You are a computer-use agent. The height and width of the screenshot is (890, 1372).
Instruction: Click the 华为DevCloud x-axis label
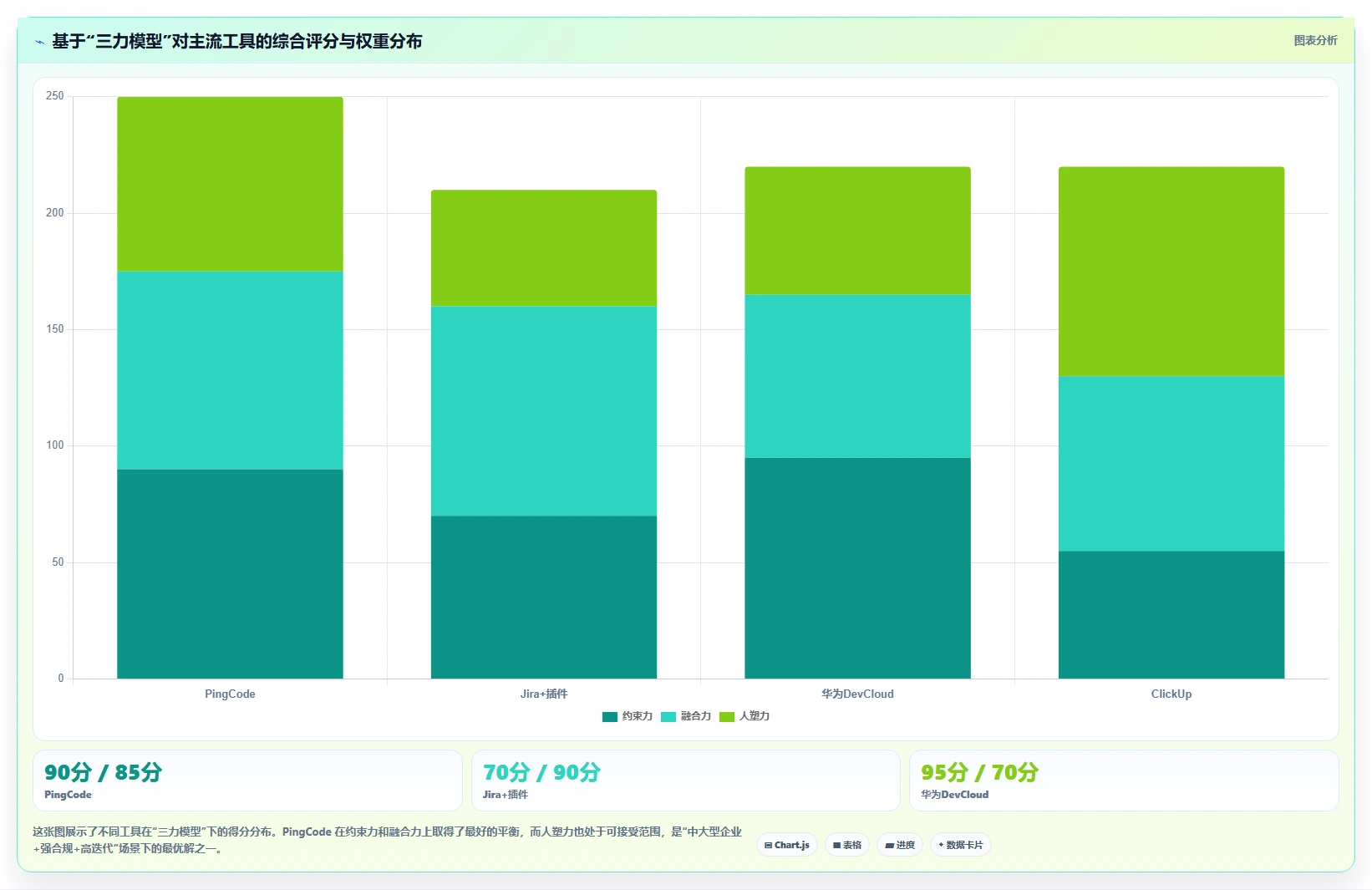[x=857, y=694]
